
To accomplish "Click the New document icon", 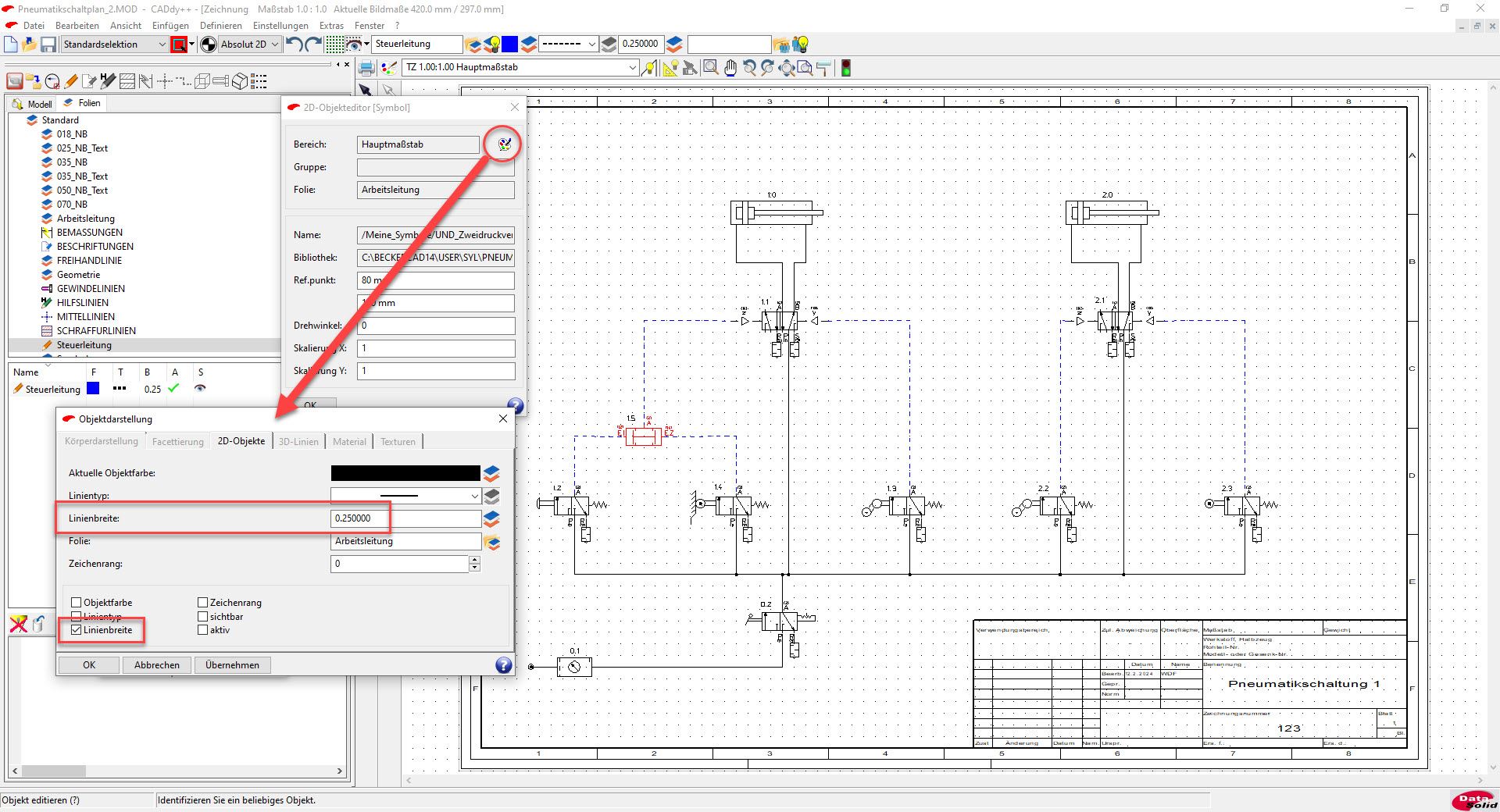I will tap(11, 45).
